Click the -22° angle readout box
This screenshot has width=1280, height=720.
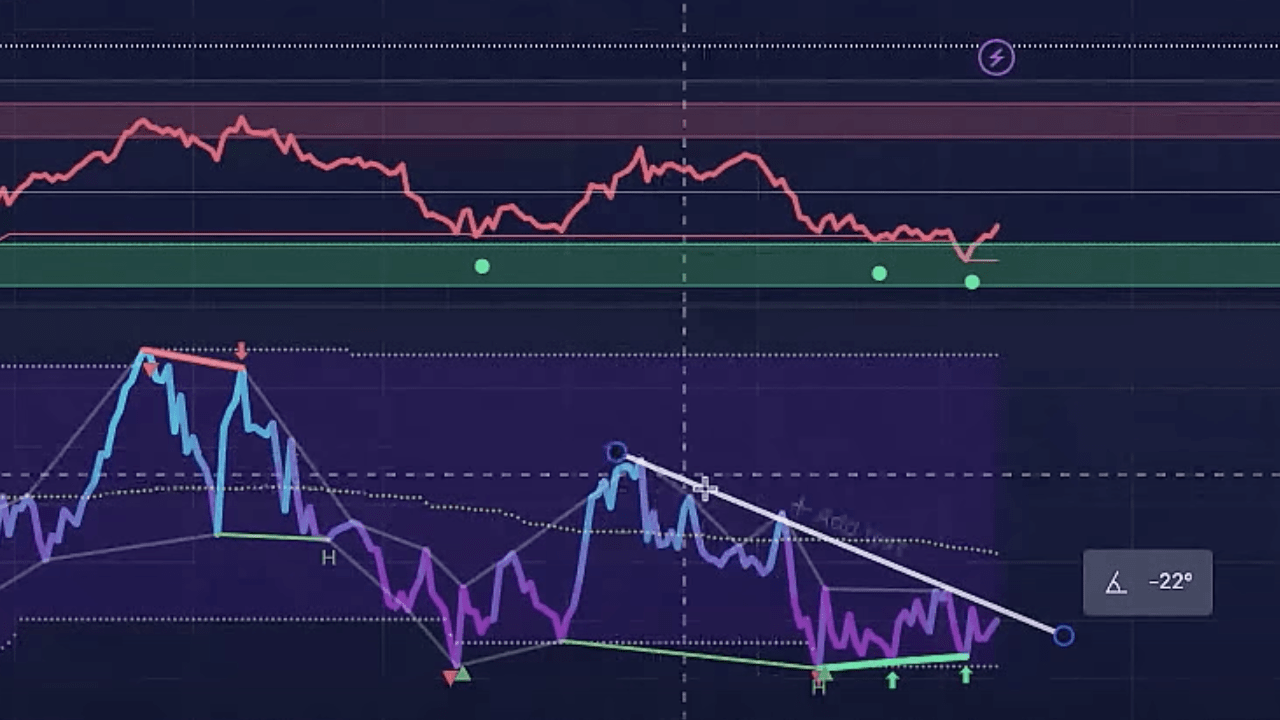[1148, 583]
